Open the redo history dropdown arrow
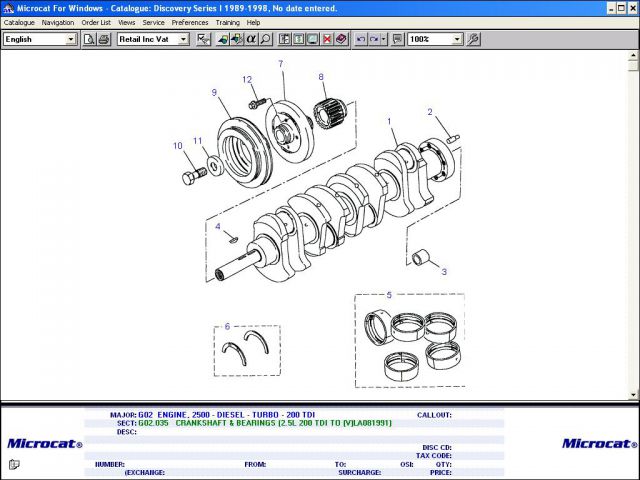 coord(383,39)
